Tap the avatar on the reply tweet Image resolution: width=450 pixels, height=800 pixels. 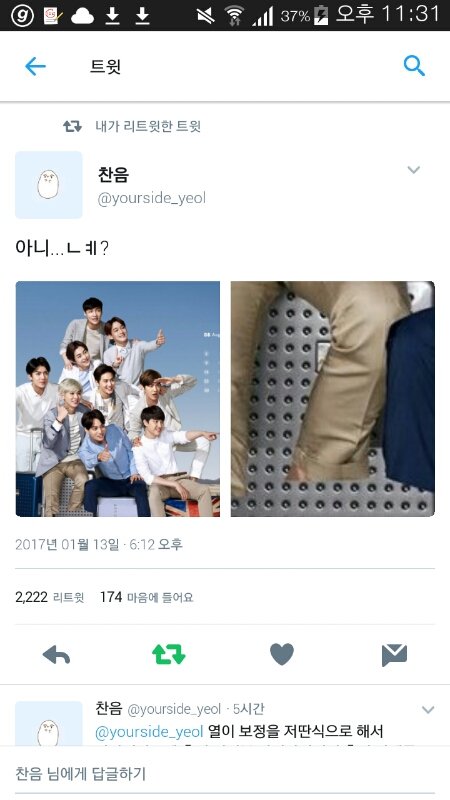49,724
